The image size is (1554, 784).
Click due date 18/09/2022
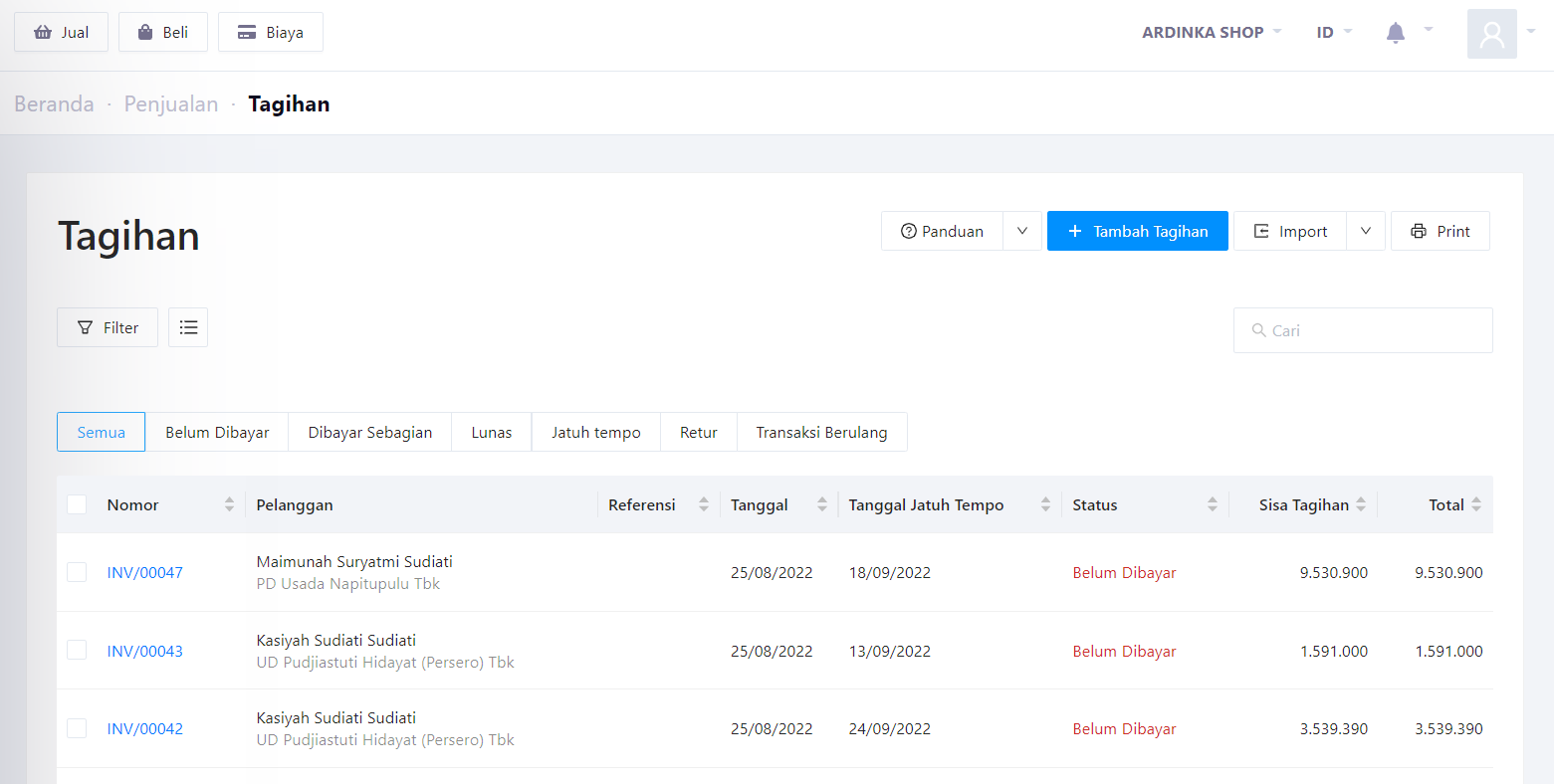(x=890, y=572)
